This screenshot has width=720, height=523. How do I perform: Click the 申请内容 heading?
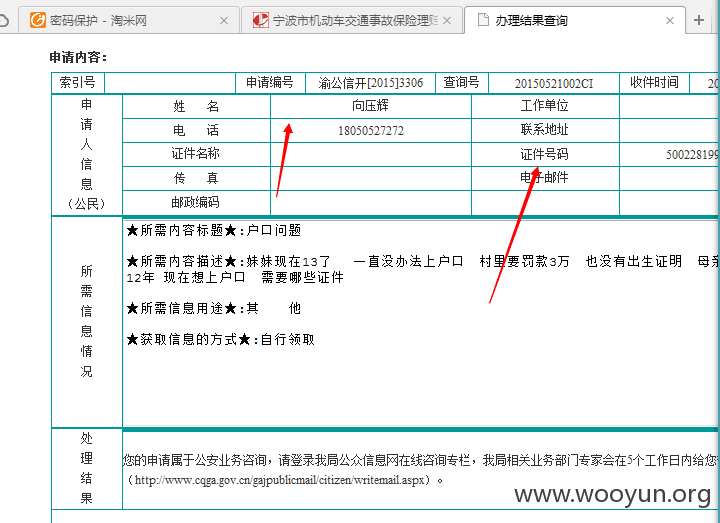(78, 57)
